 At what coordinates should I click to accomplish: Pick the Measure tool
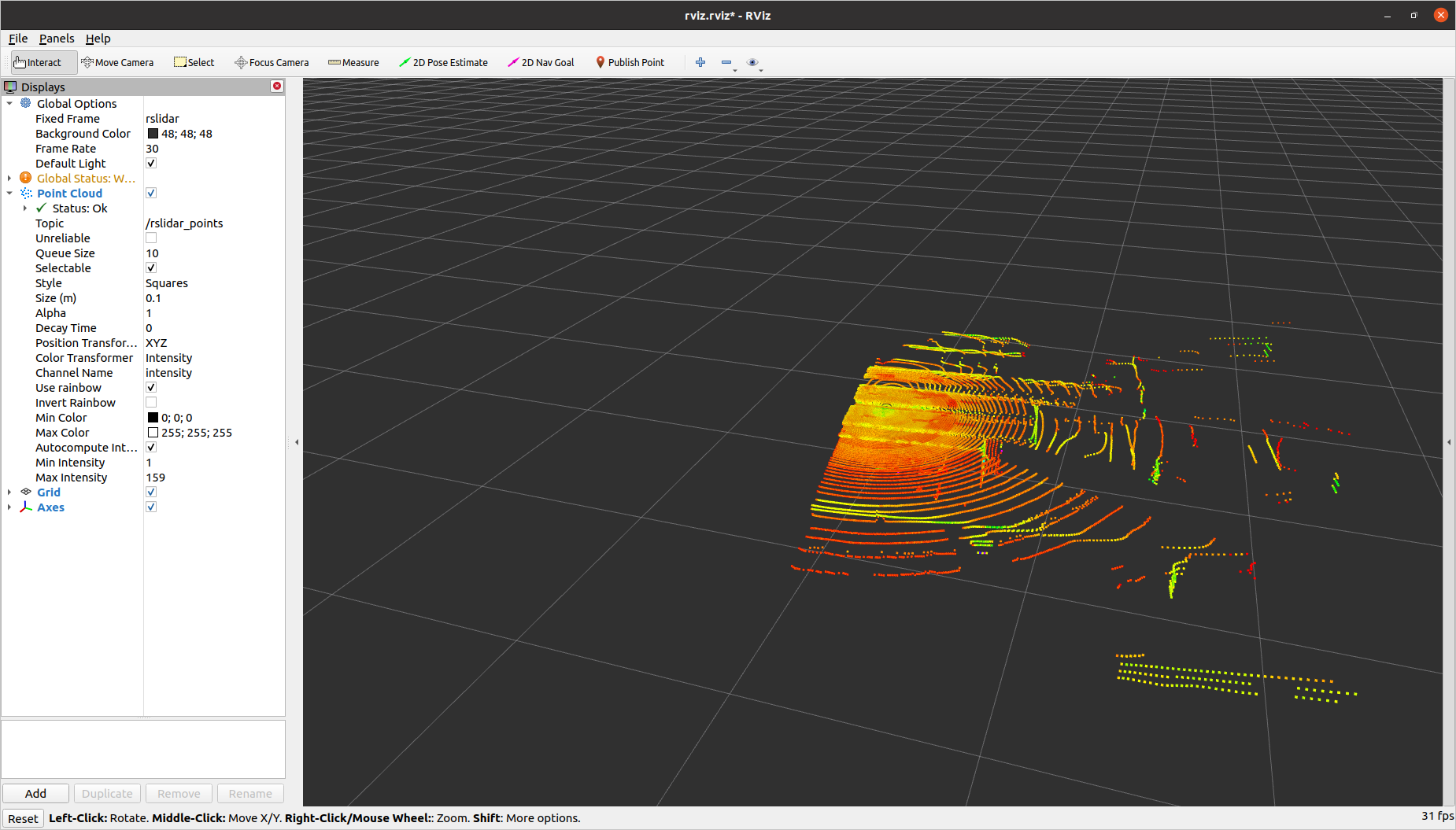(x=353, y=62)
